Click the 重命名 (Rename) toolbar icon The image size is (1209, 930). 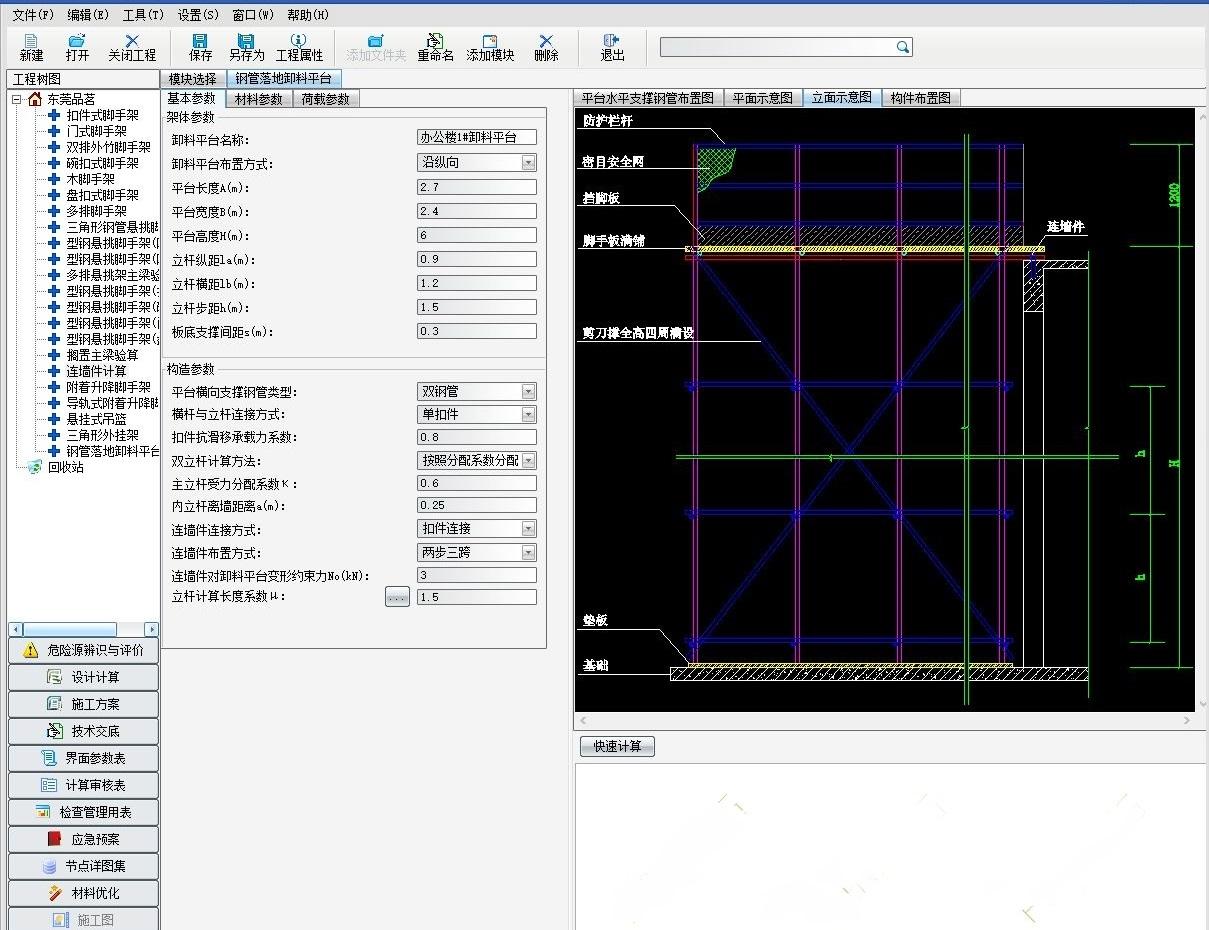(435, 47)
